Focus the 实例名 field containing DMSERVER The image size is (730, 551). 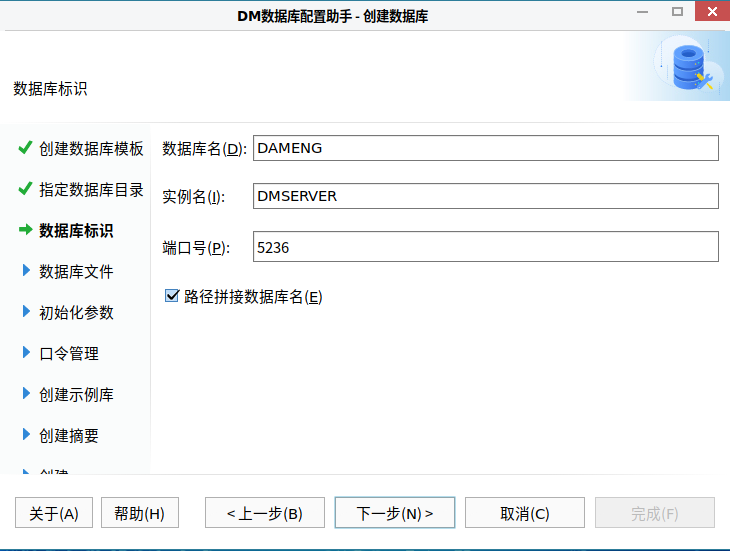(486, 196)
